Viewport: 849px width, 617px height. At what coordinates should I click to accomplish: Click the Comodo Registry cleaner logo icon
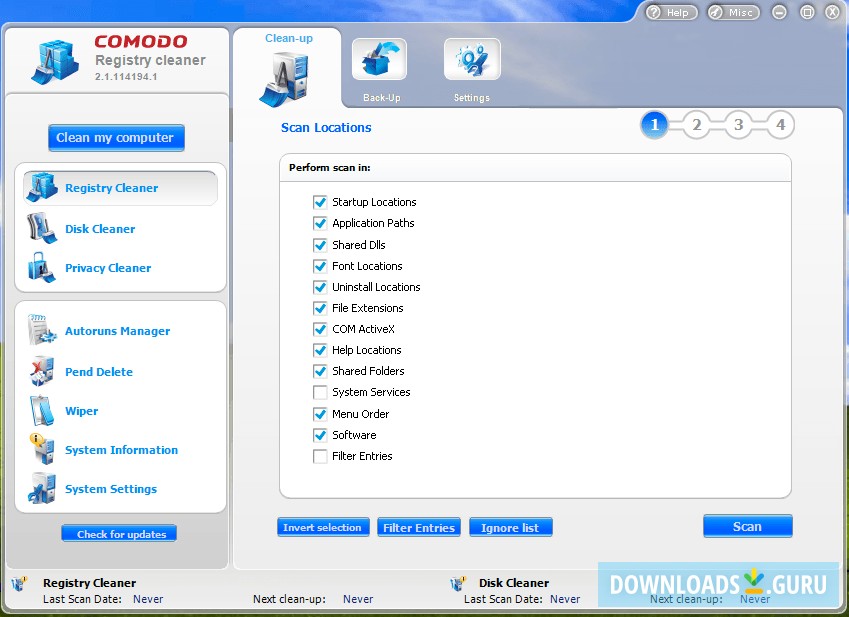pyautogui.click(x=55, y=62)
